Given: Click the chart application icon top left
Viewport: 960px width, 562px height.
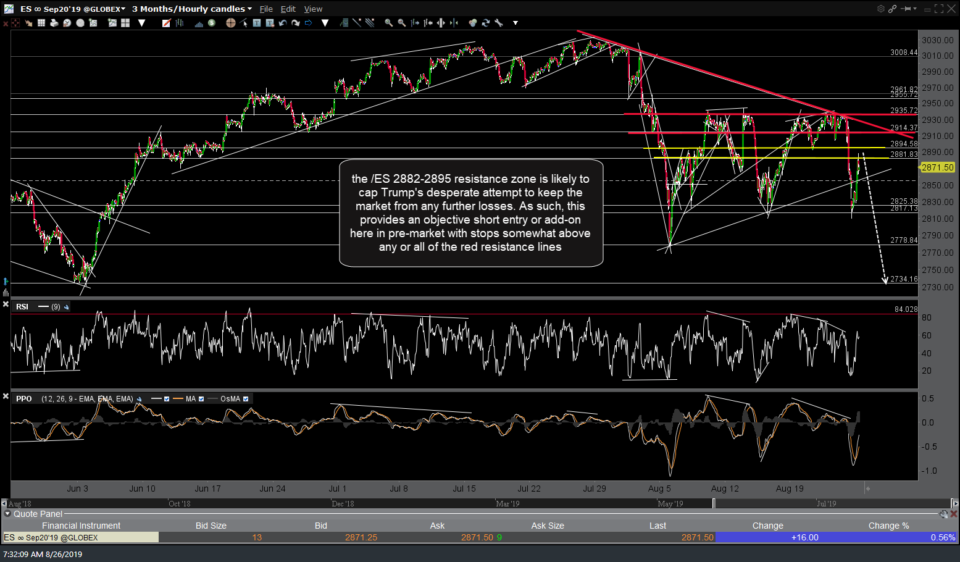Looking at the screenshot, I should (8, 9).
